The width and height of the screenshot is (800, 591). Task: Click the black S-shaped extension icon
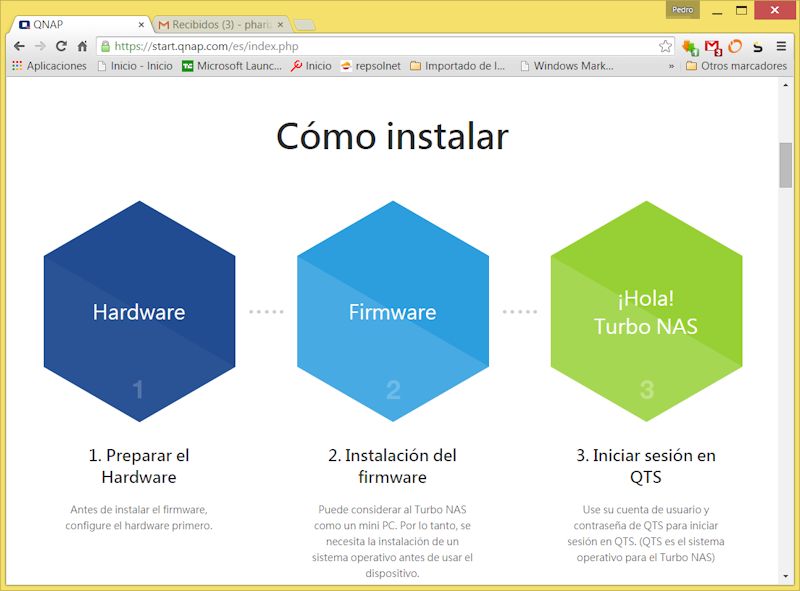tap(758, 47)
